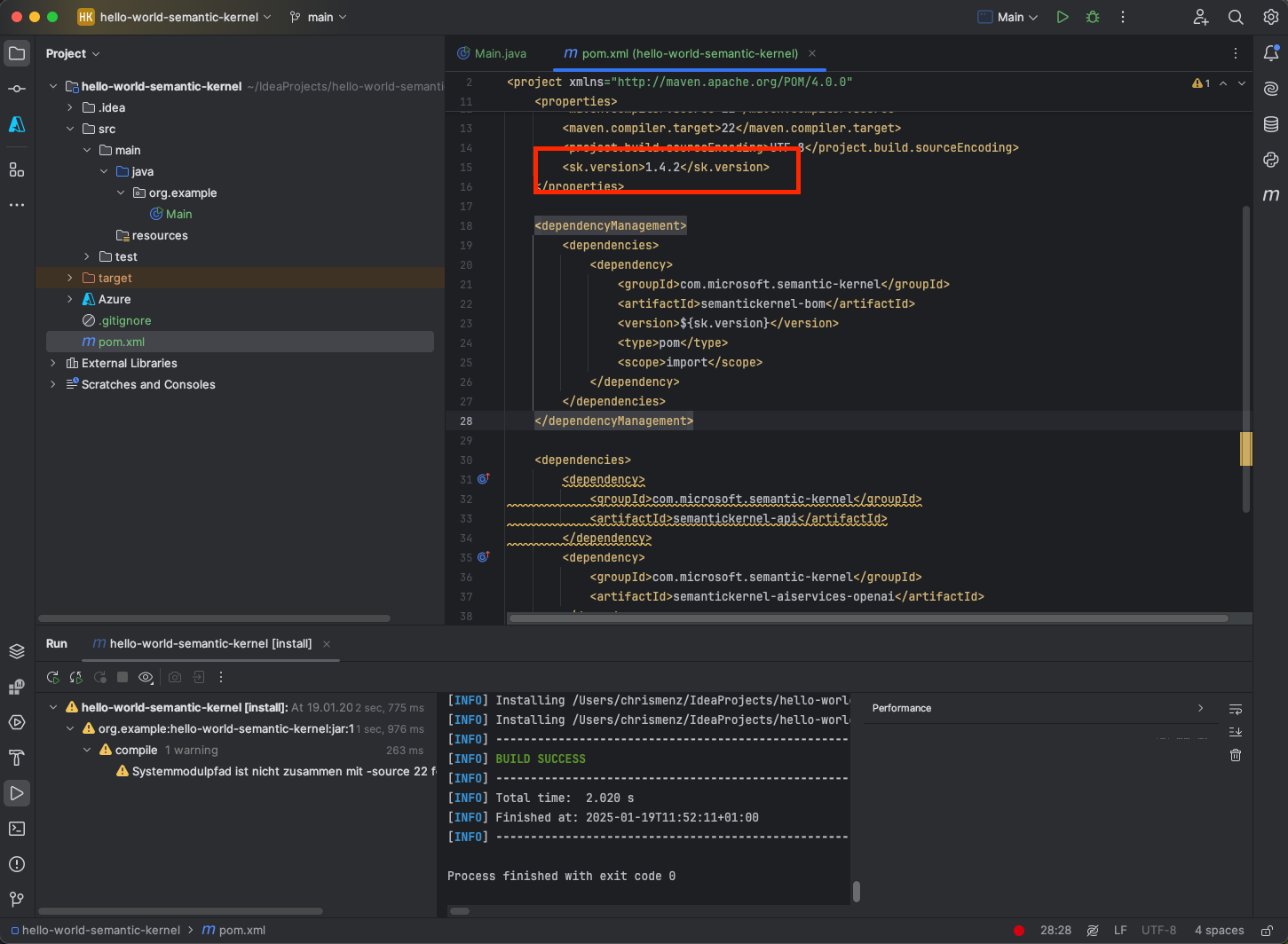Open the main branch dropdown
Viewport: 1288px width, 944px height.
[318, 17]
